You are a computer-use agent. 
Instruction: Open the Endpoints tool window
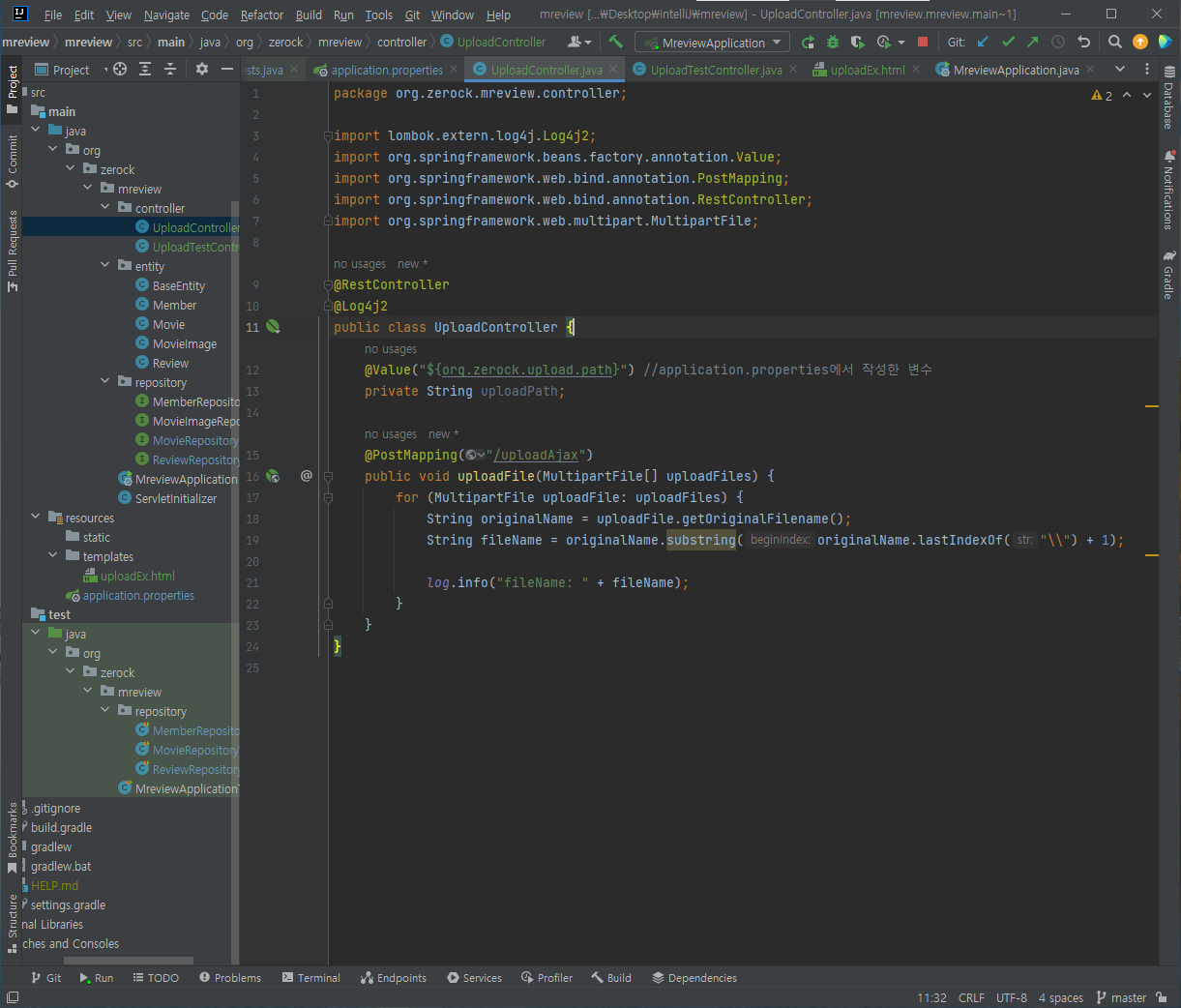point(393,978)
